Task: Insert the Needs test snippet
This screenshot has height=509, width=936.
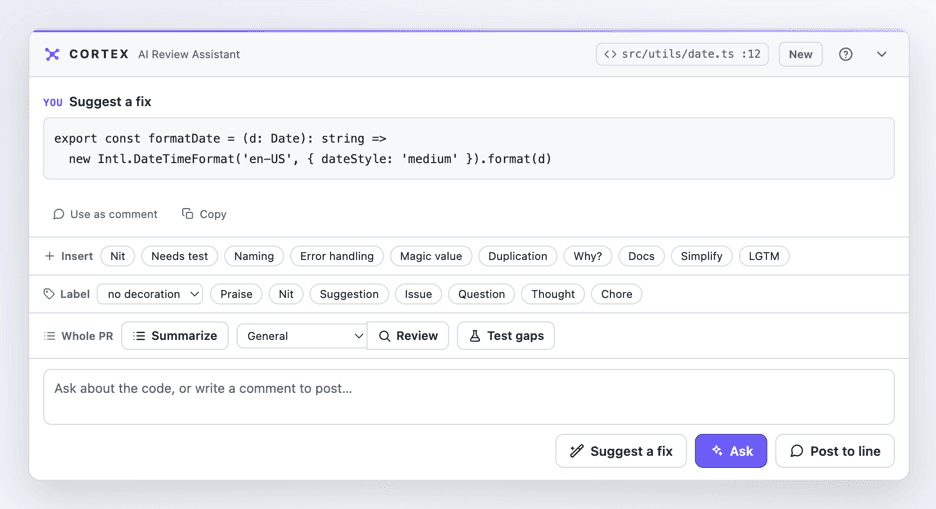Action: tap(180, 256)
